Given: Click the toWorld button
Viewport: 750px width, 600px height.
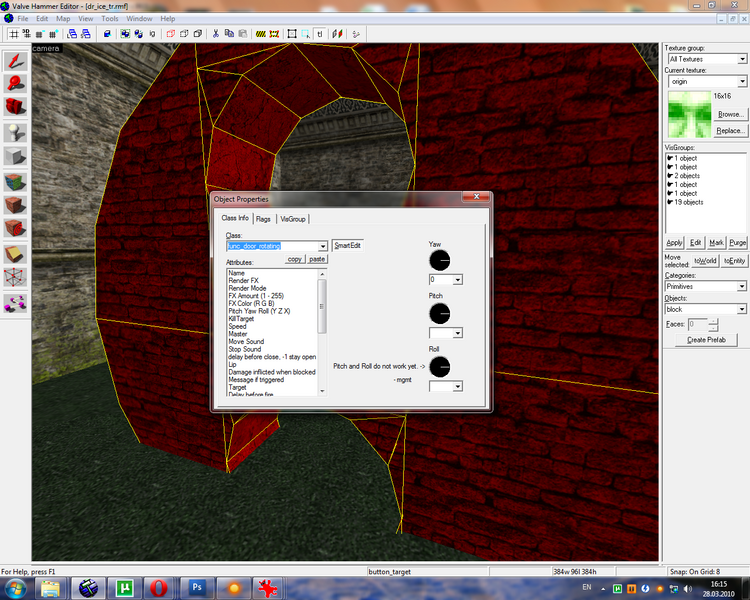Looking at the screenshot, I should coord(705,261).
